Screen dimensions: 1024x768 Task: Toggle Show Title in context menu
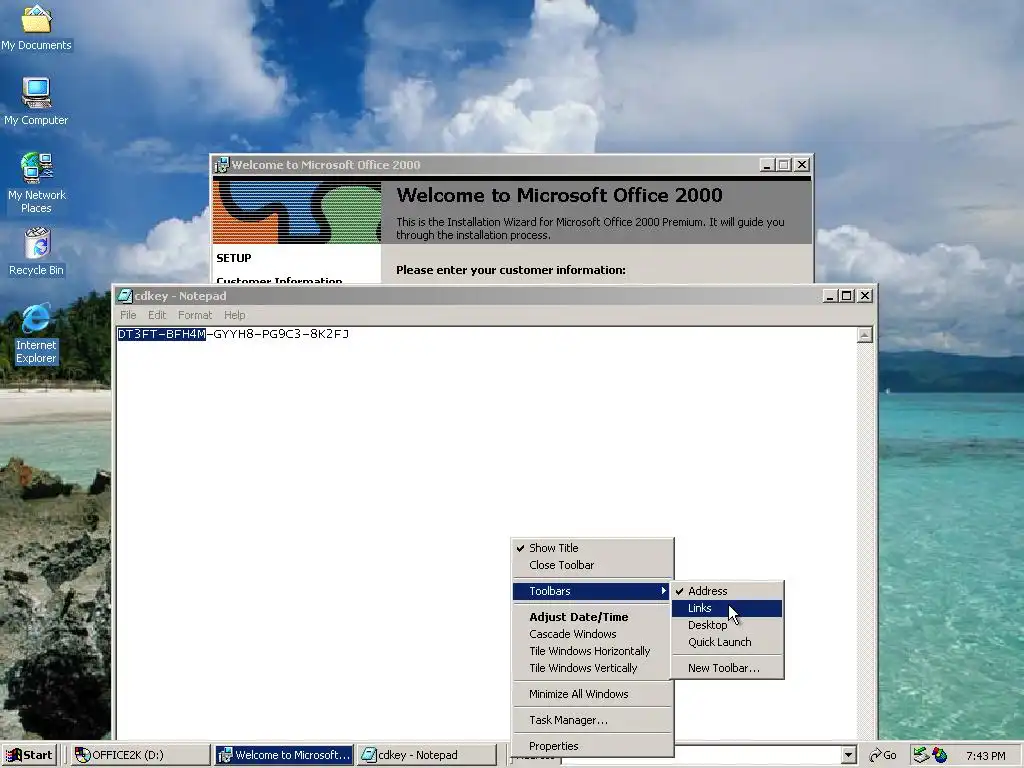click(592, 548)
